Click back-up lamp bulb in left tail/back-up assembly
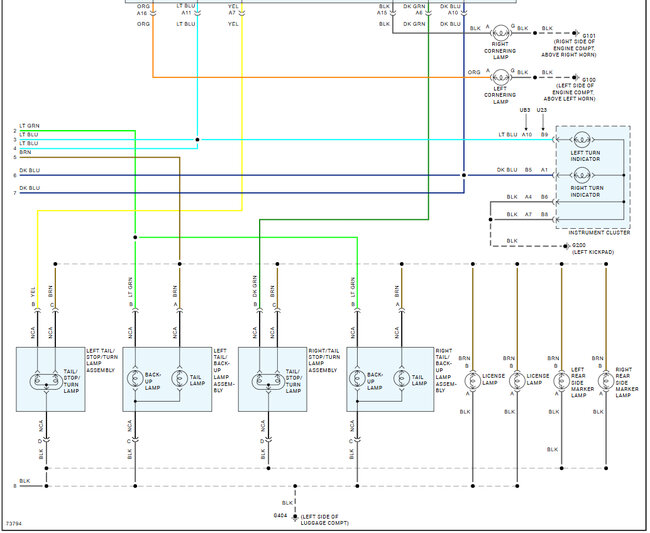Viewport: 650px width, 533px height. click(135, 379)
